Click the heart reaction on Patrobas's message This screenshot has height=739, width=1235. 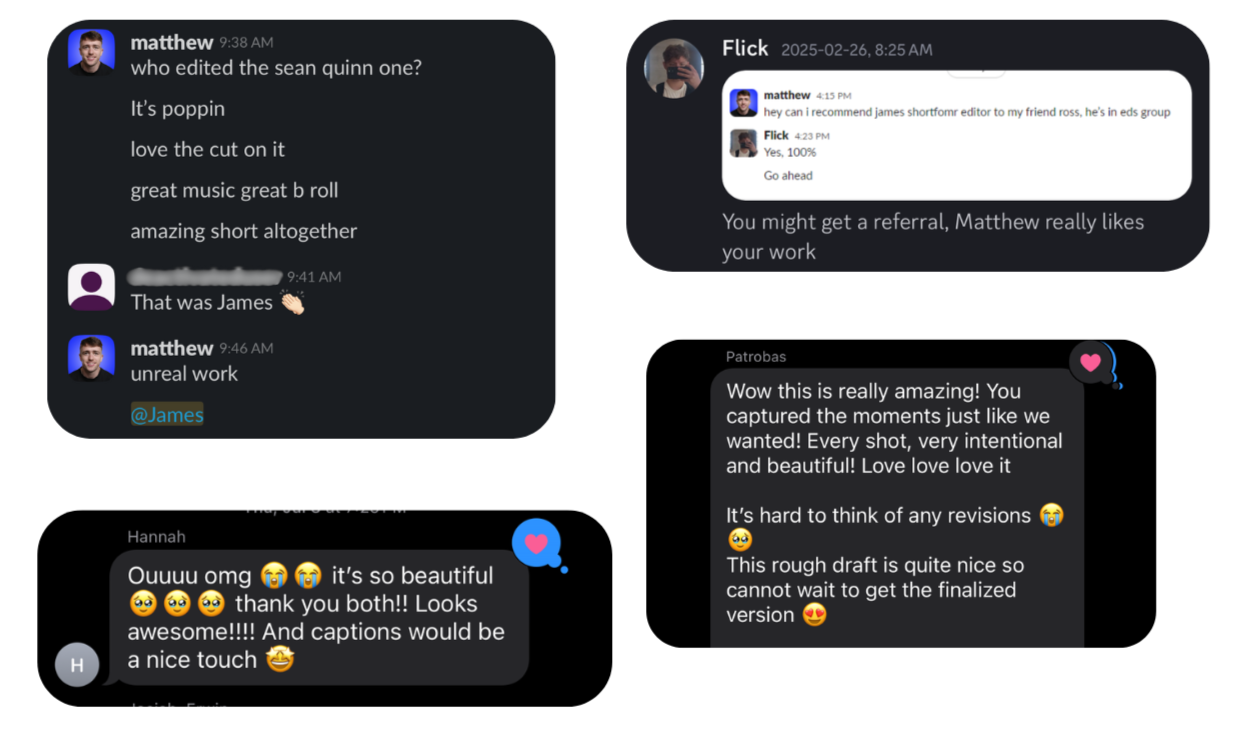tap(1091, 362)
